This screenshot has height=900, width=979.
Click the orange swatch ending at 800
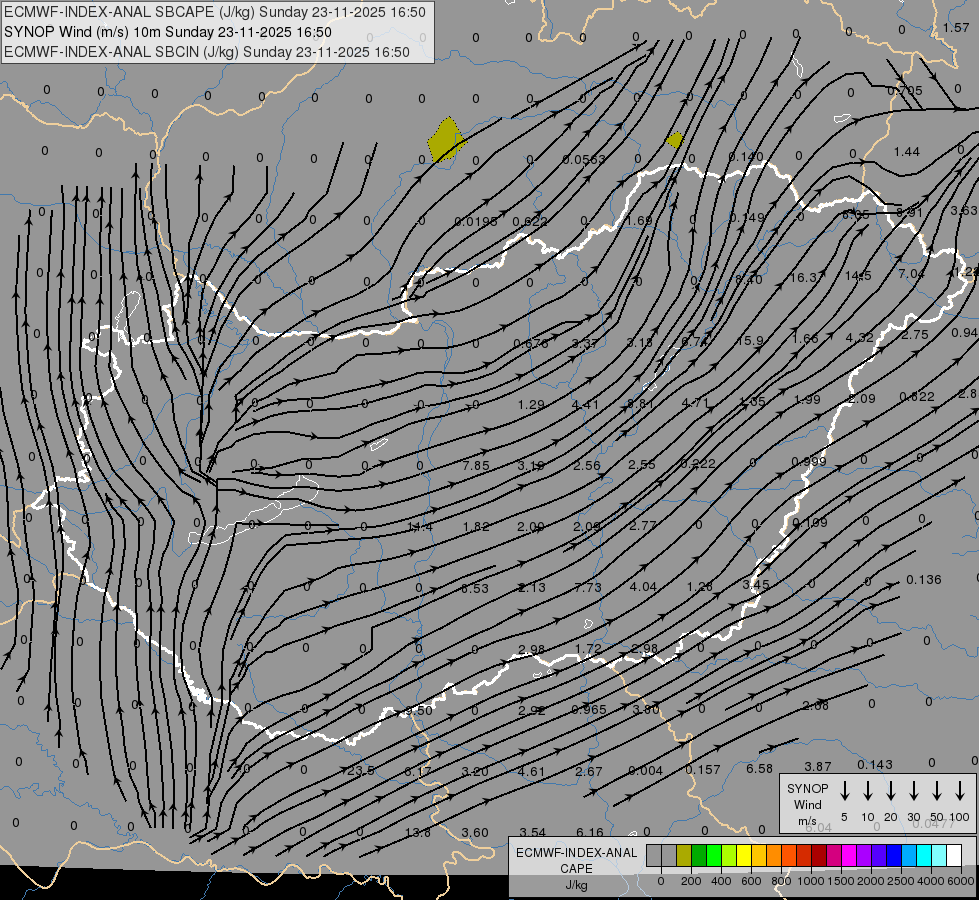774,855
